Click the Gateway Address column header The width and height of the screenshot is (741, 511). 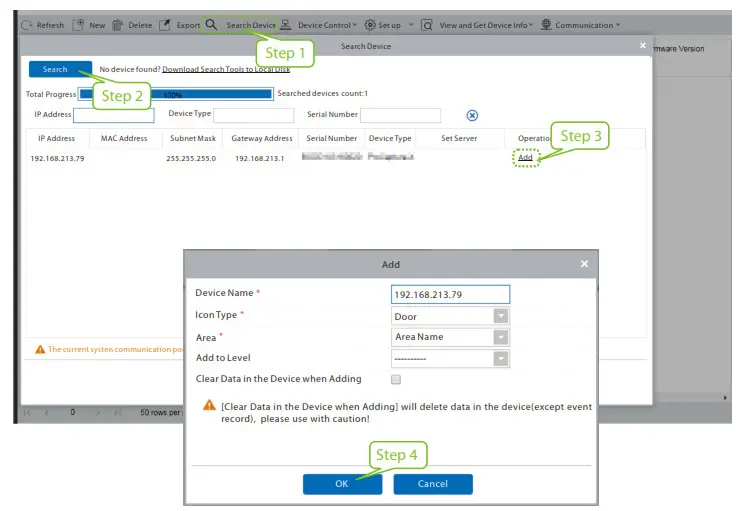(x=262, y=139)
